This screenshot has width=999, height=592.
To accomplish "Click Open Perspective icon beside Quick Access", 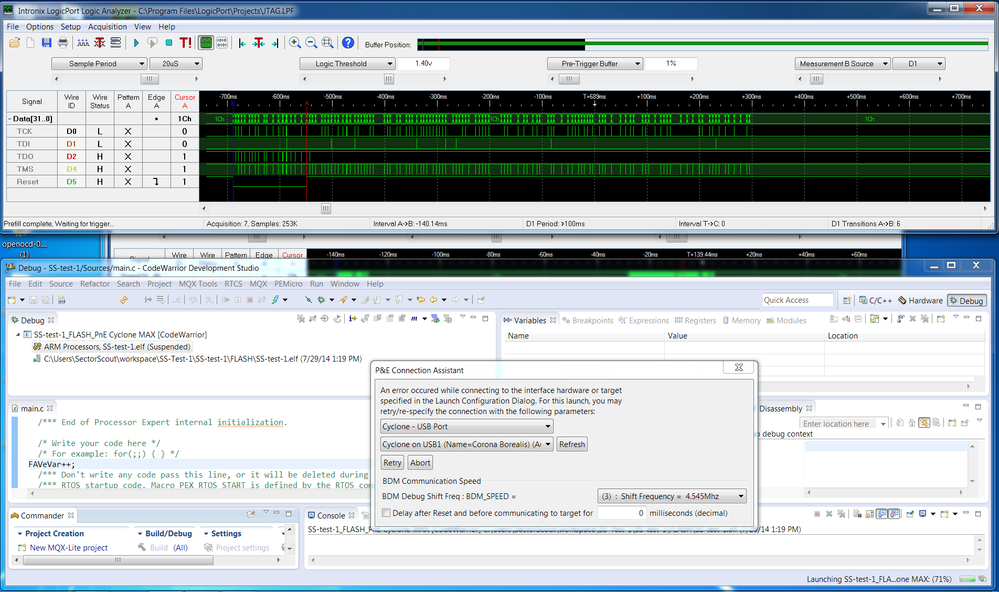I will pyautogui.click(x=847, y=301).
